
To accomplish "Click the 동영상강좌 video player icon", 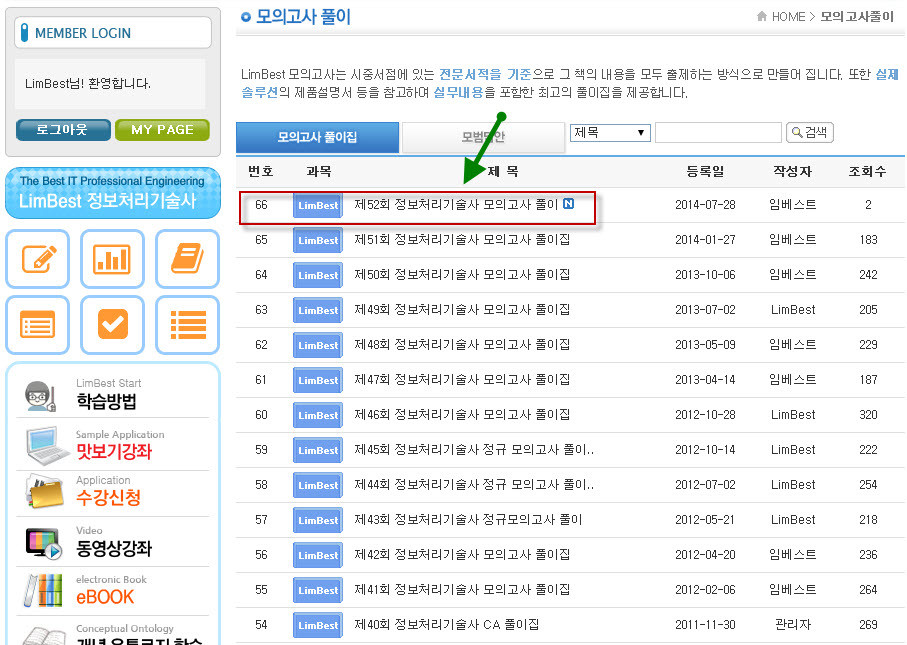I will (44, 543).
